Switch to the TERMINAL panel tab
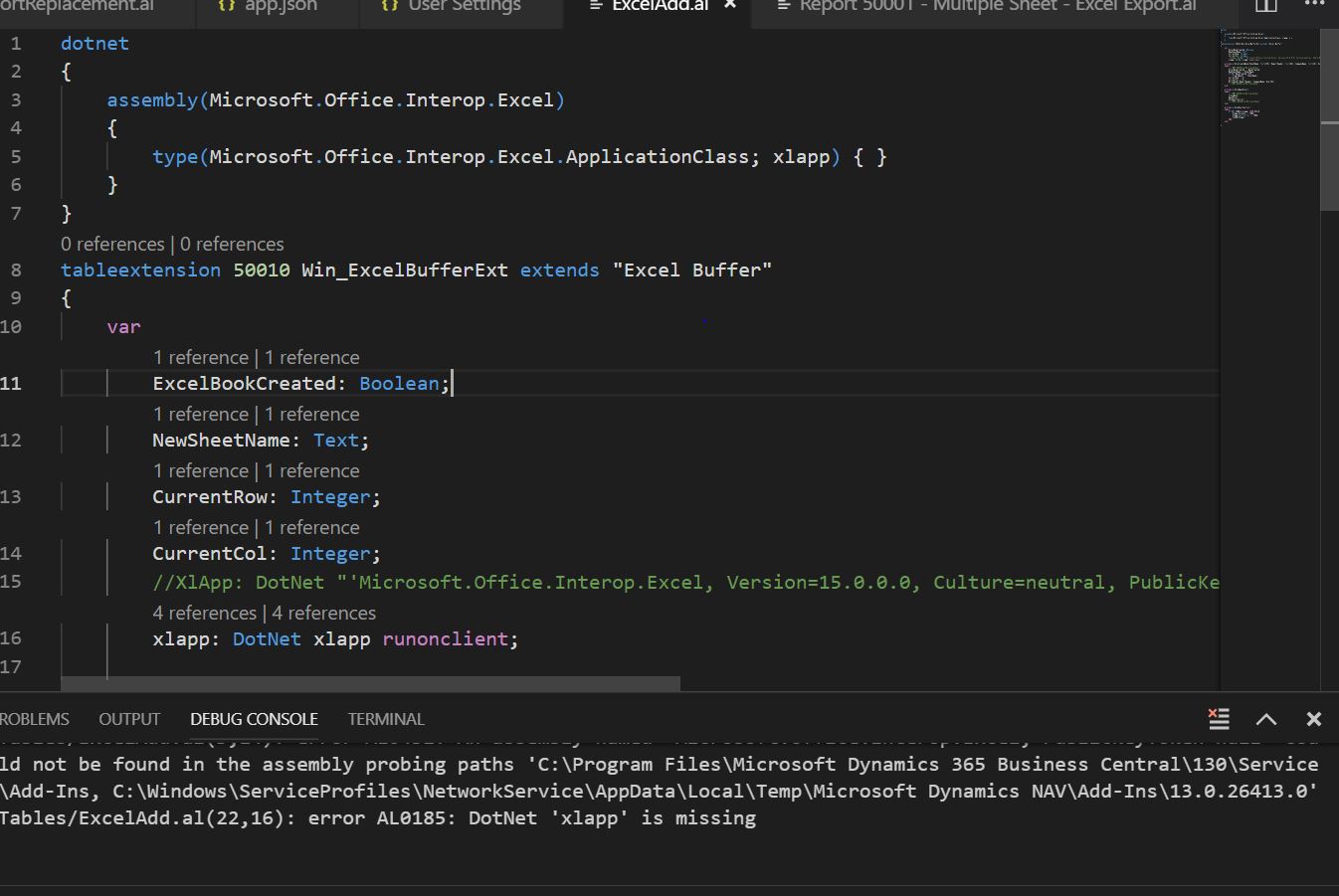Viewport: 1339px width, 896px height. [x=385, y=718]
